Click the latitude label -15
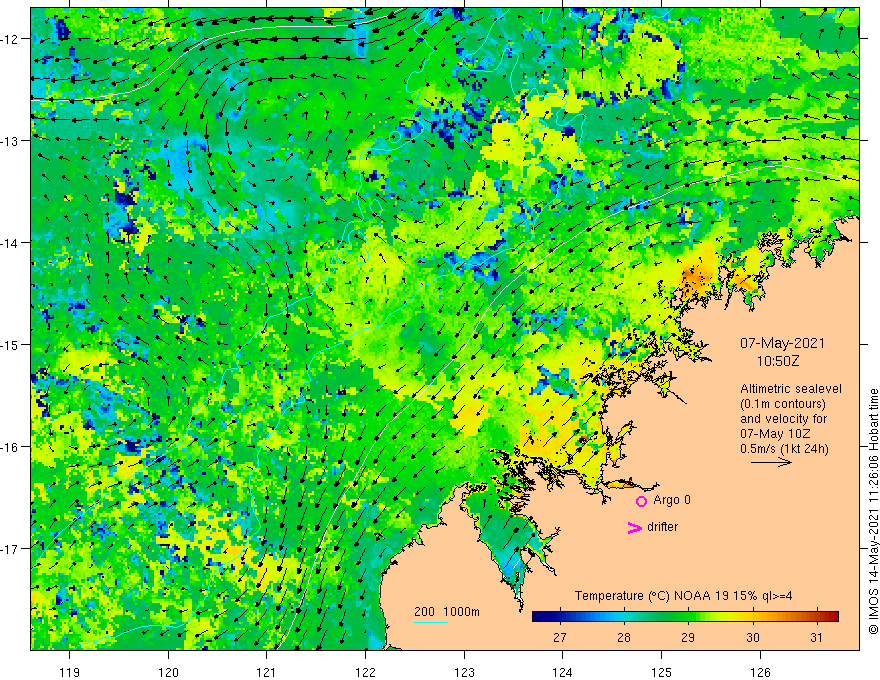 coord(10,344)
